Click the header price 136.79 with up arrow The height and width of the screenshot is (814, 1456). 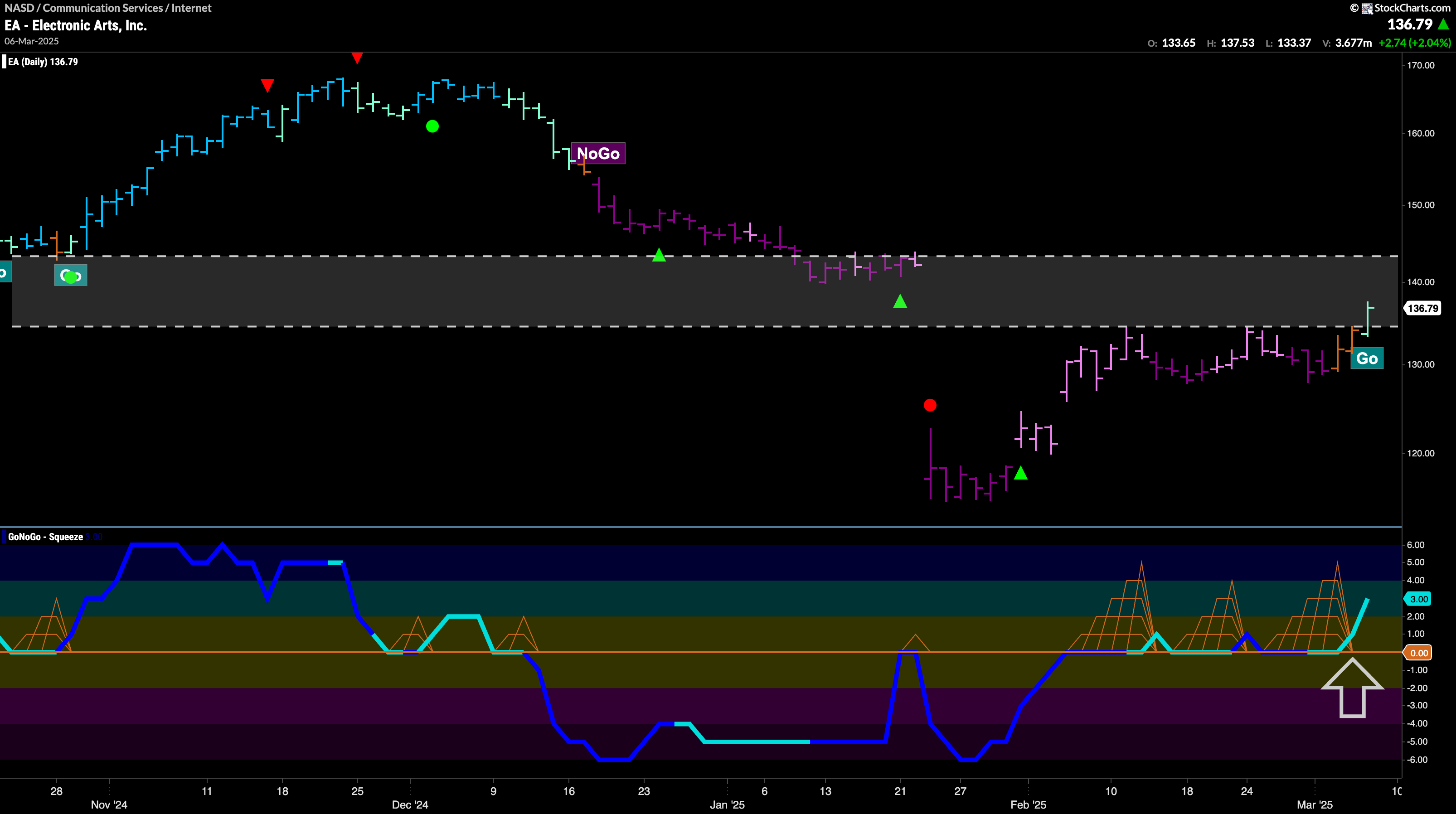(x=1418, y=24)
